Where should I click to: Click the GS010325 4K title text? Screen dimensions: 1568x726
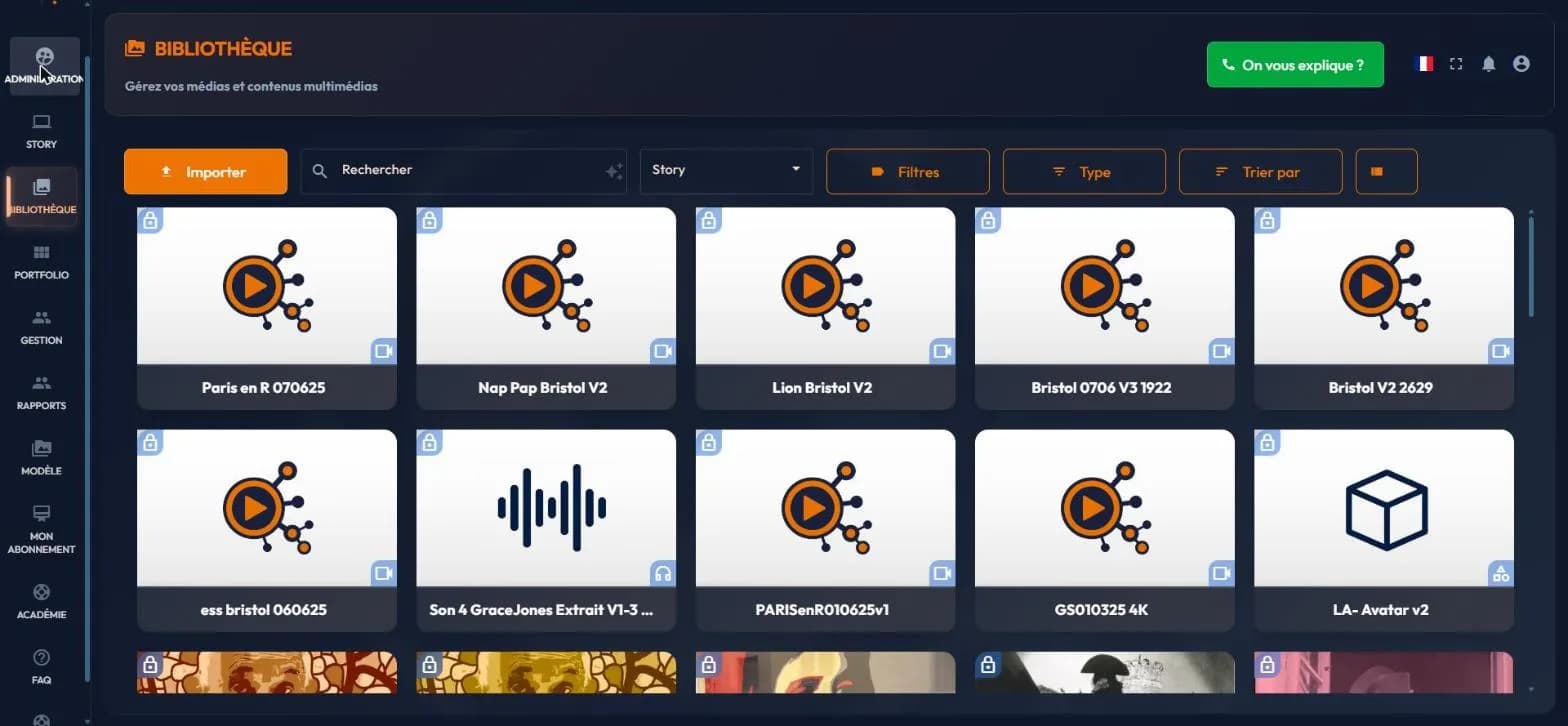coord(1101,609)
